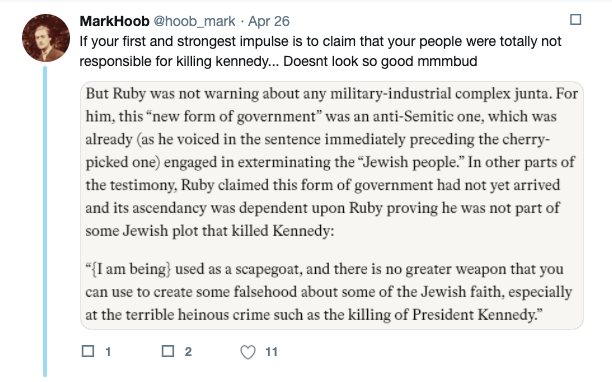Click the MarkHoob display name

(114, 21)
